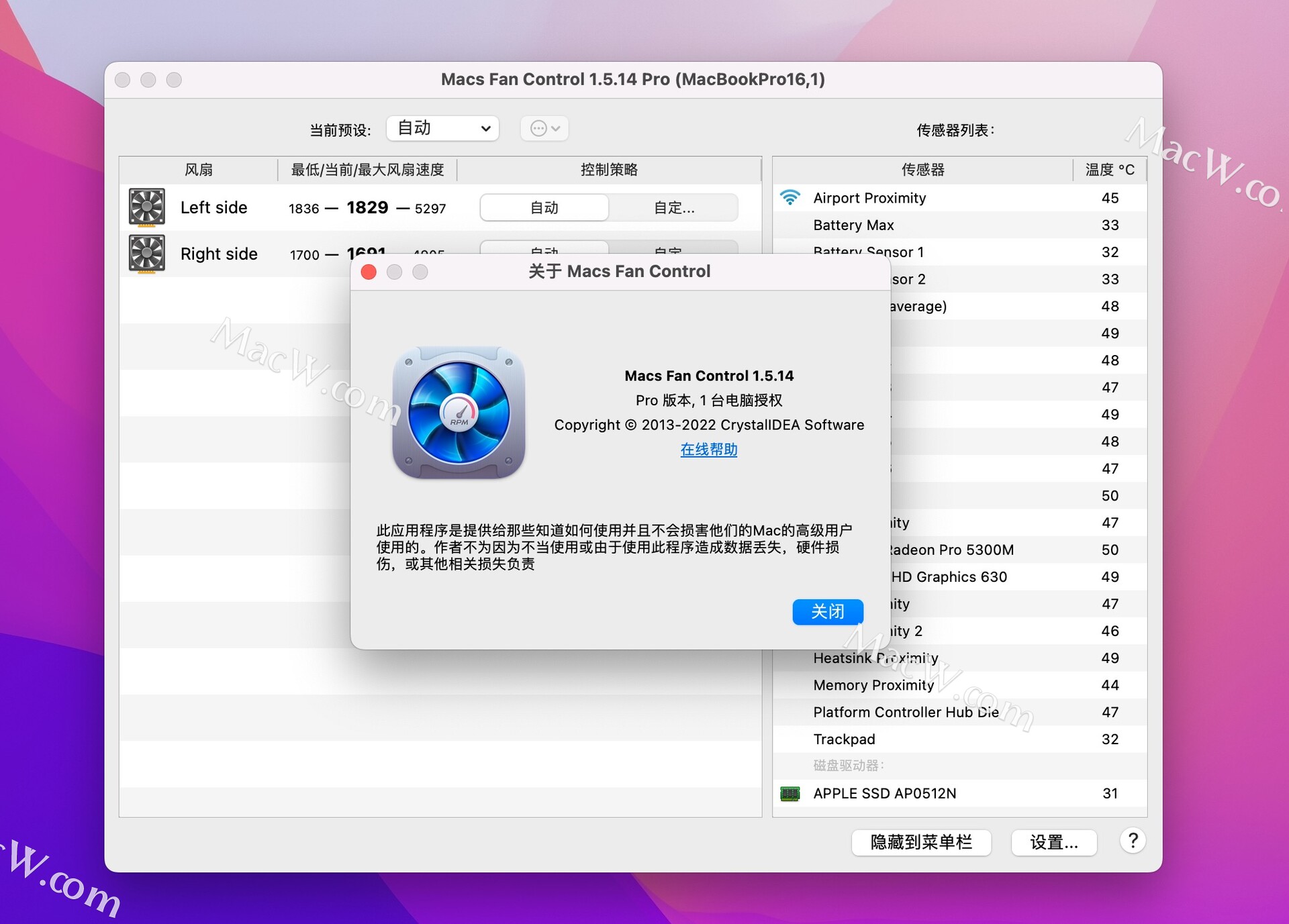Click the 传感器 column header
1289x924 pixels.
(x=923, y=170)
